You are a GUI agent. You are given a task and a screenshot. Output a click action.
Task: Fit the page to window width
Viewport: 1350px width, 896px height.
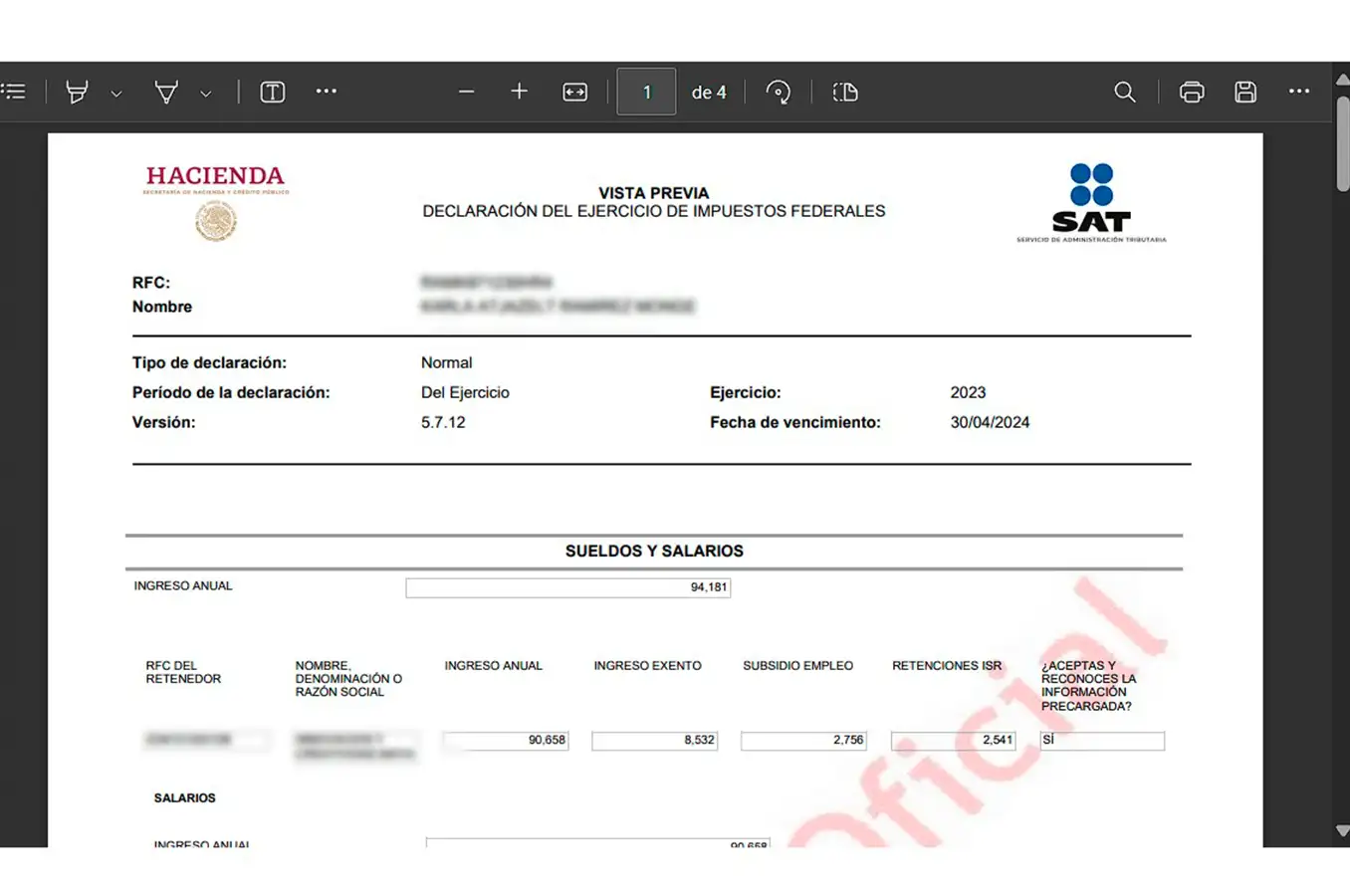pos(574,91)
